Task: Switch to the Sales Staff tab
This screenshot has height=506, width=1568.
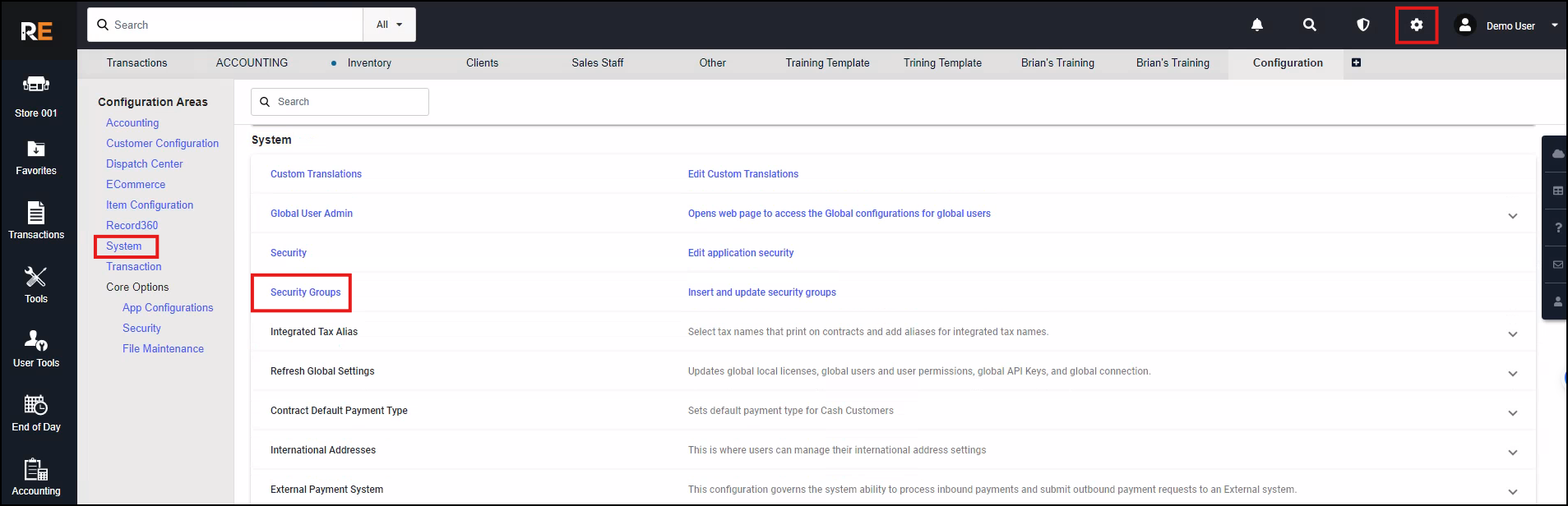Action: pos(597,63)
